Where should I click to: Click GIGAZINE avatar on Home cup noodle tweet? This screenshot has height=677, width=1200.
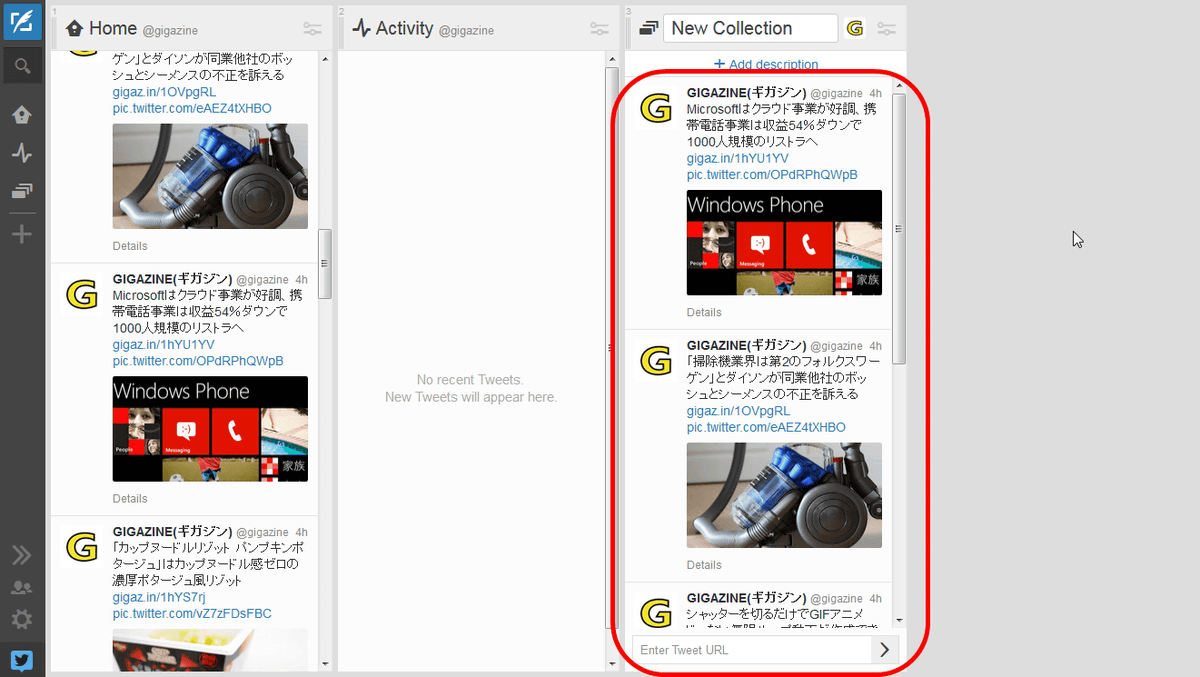81,546
